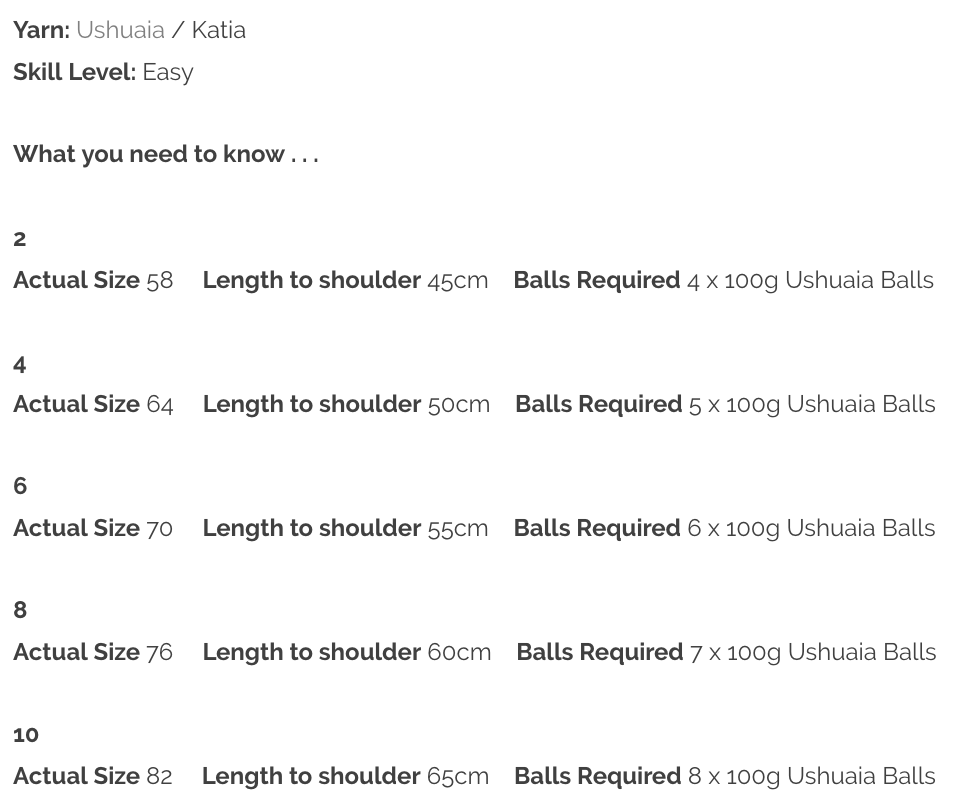Click the Actual Size 76 value
Image resolution: width=970 pixels, height=800 pixels.
point(160,652)
